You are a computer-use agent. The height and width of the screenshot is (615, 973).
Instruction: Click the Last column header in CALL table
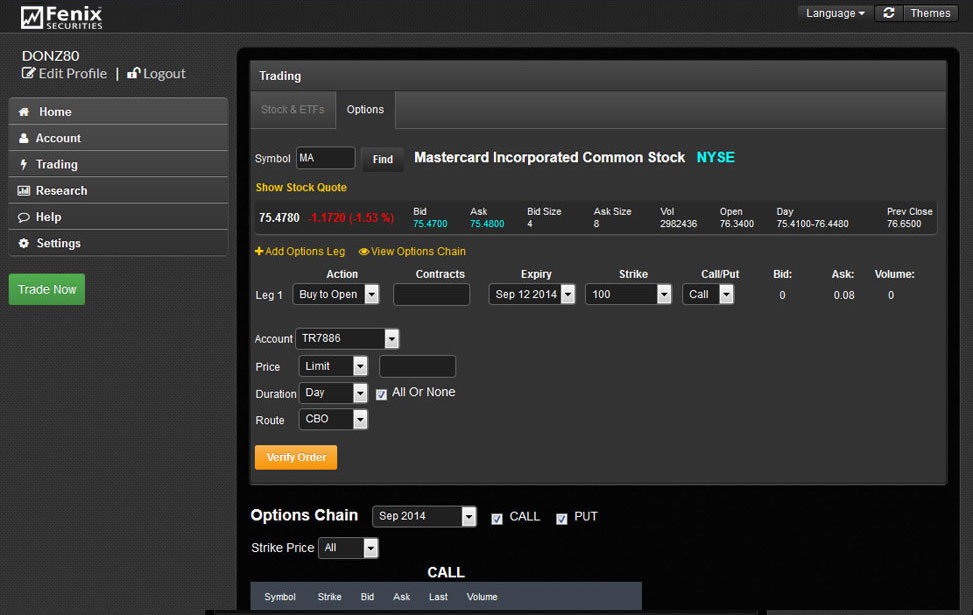(x=438, y=597)
